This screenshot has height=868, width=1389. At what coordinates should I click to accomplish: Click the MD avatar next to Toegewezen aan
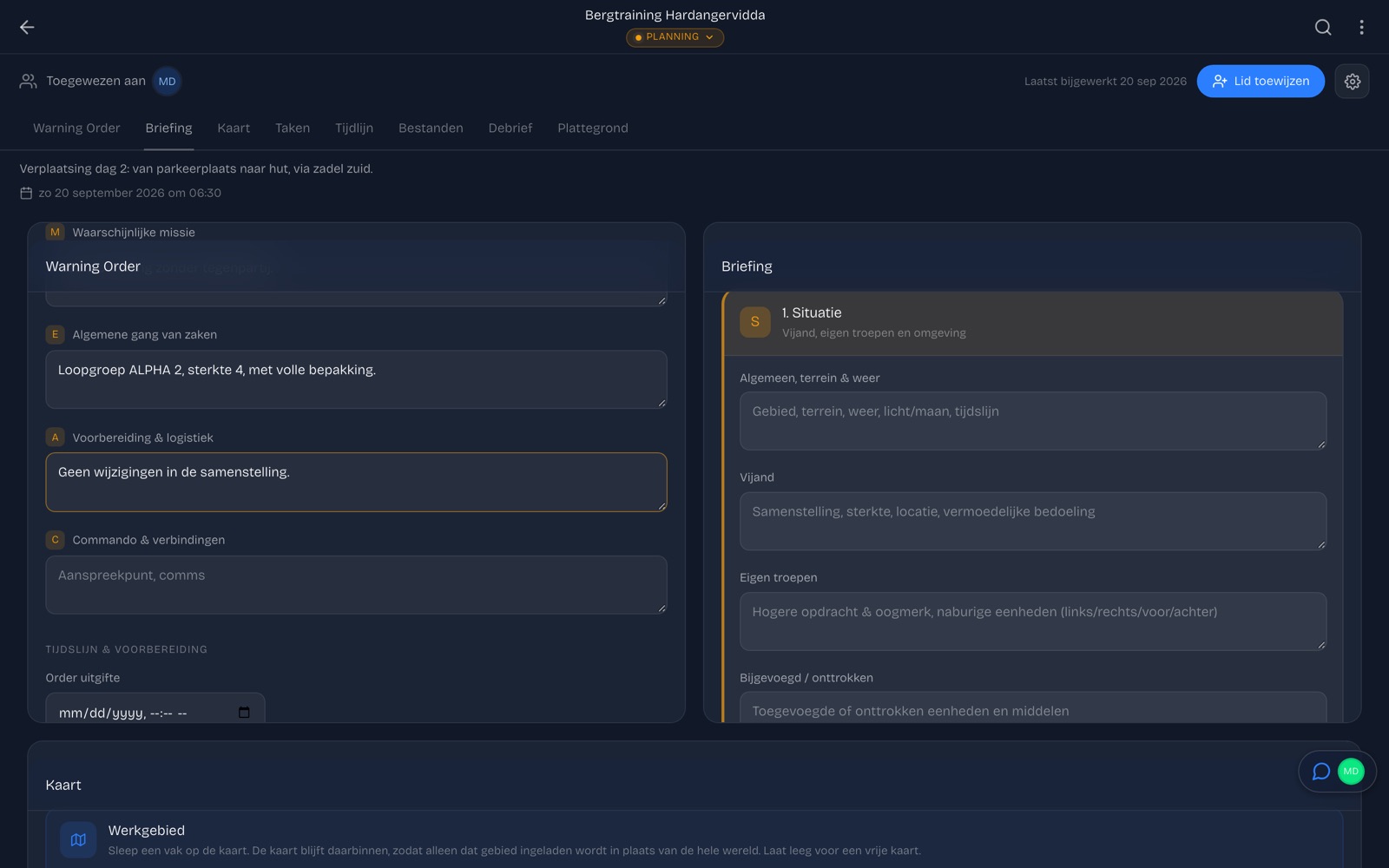click(167, 81)
